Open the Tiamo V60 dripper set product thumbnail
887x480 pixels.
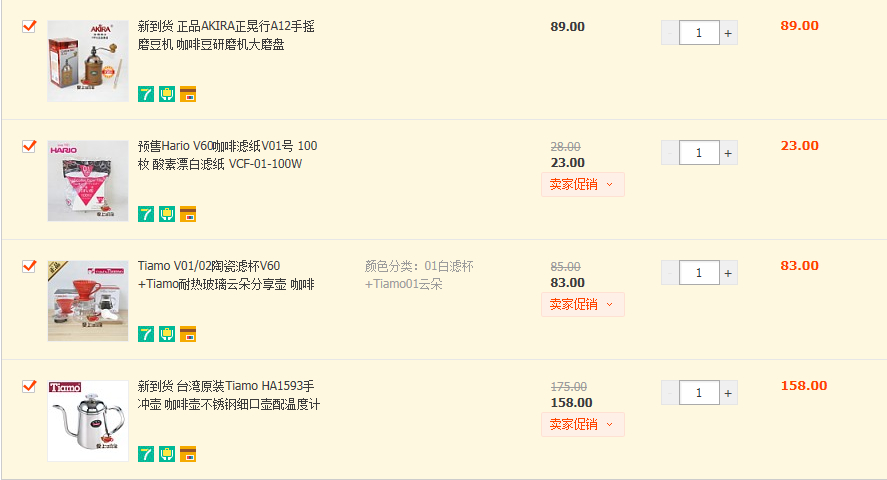tap(88, 300)
